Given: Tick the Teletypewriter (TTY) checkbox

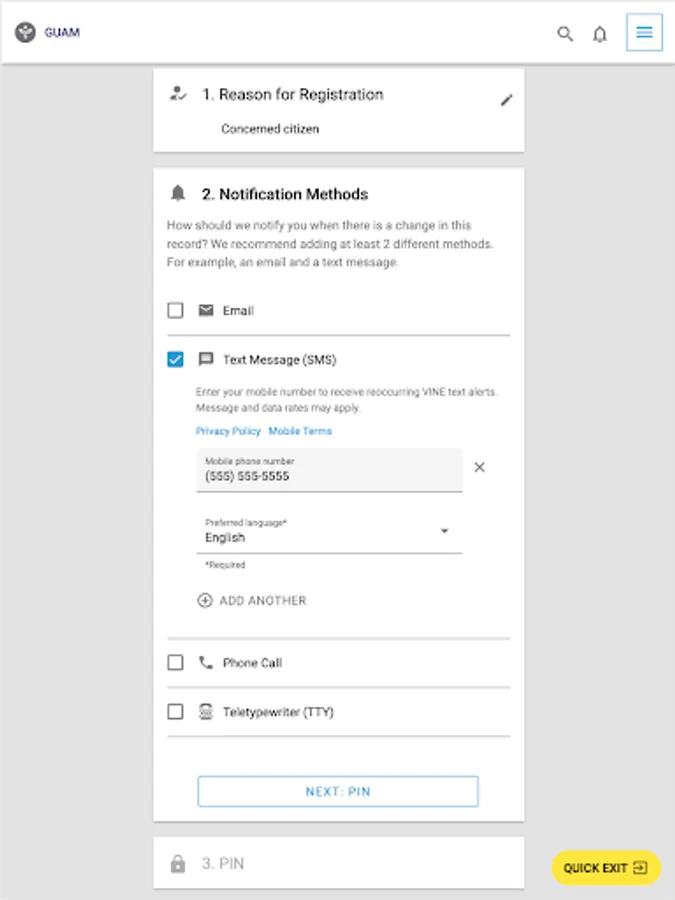Looking at the screenshot, I should [176, 712].
